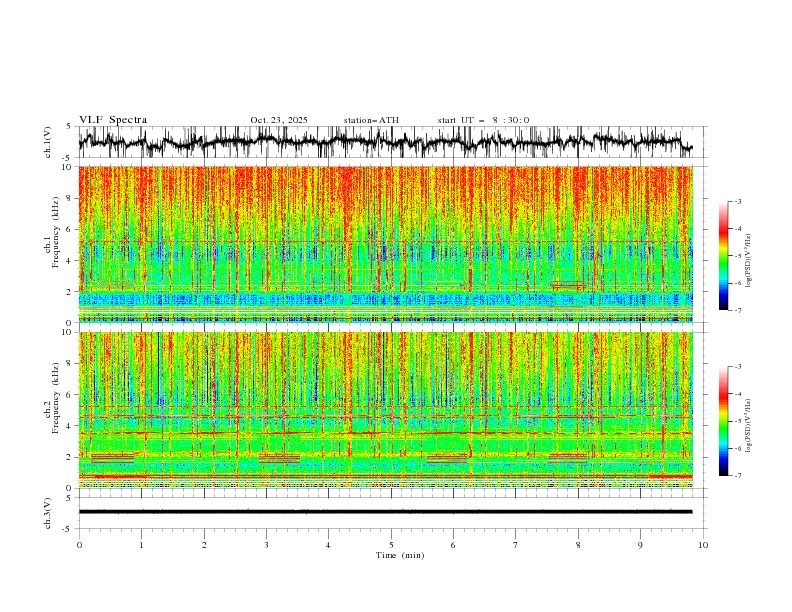Click tick label "4" on the Time axis
The image size is (792, 612).
328,545
